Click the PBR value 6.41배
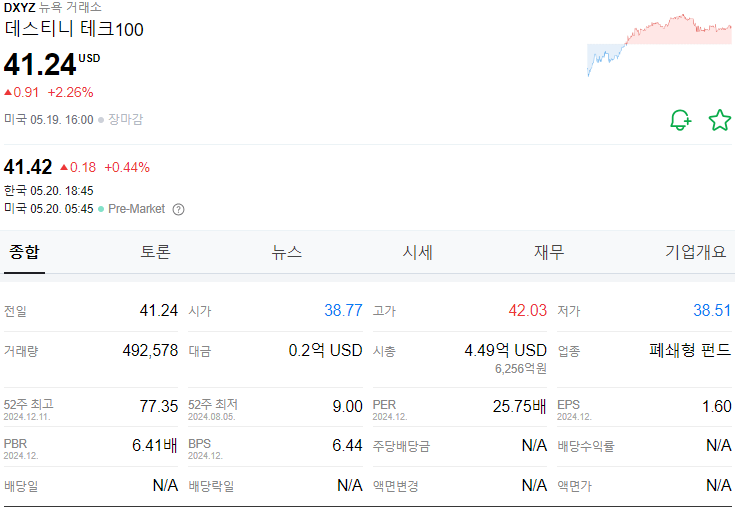 (x=155, y=445)
